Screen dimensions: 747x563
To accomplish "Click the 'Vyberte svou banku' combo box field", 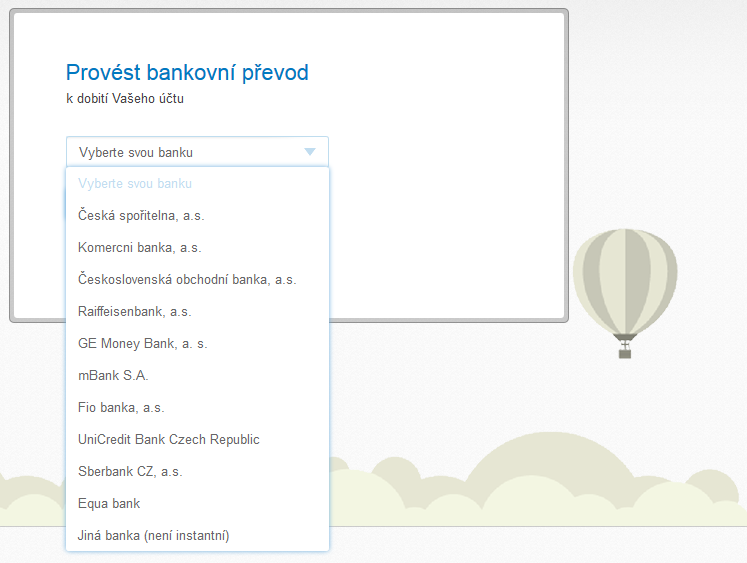I will coord(197,152).
